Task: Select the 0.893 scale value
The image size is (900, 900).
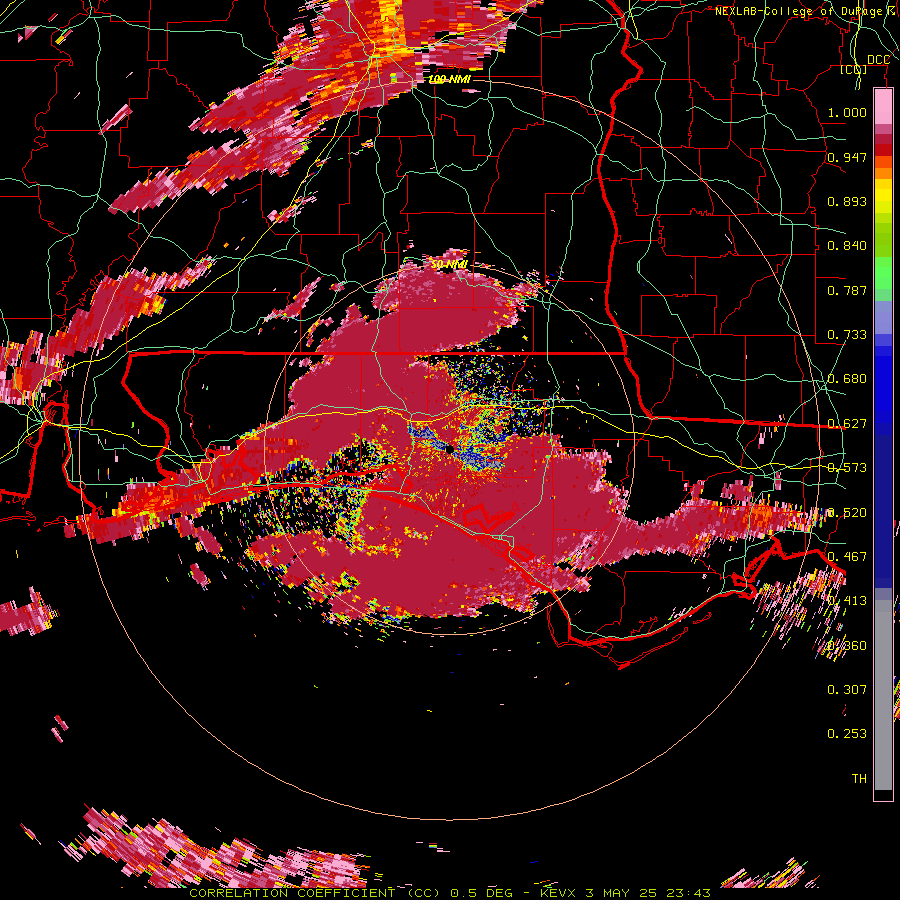Action: (x=847, y=201)
